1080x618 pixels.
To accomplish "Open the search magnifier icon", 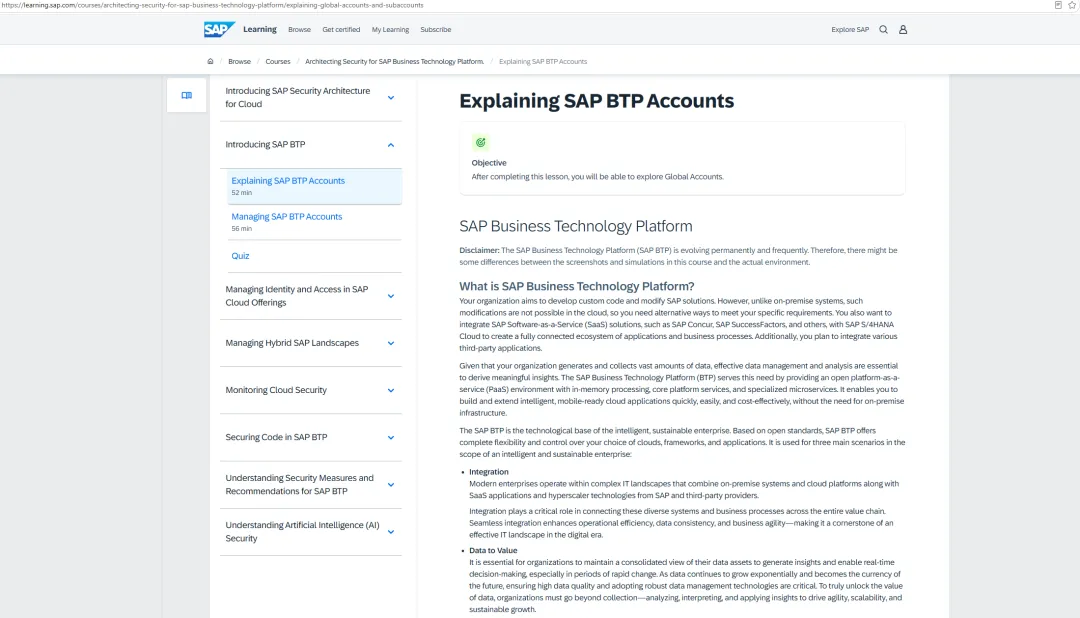I will tap(883, 30).
